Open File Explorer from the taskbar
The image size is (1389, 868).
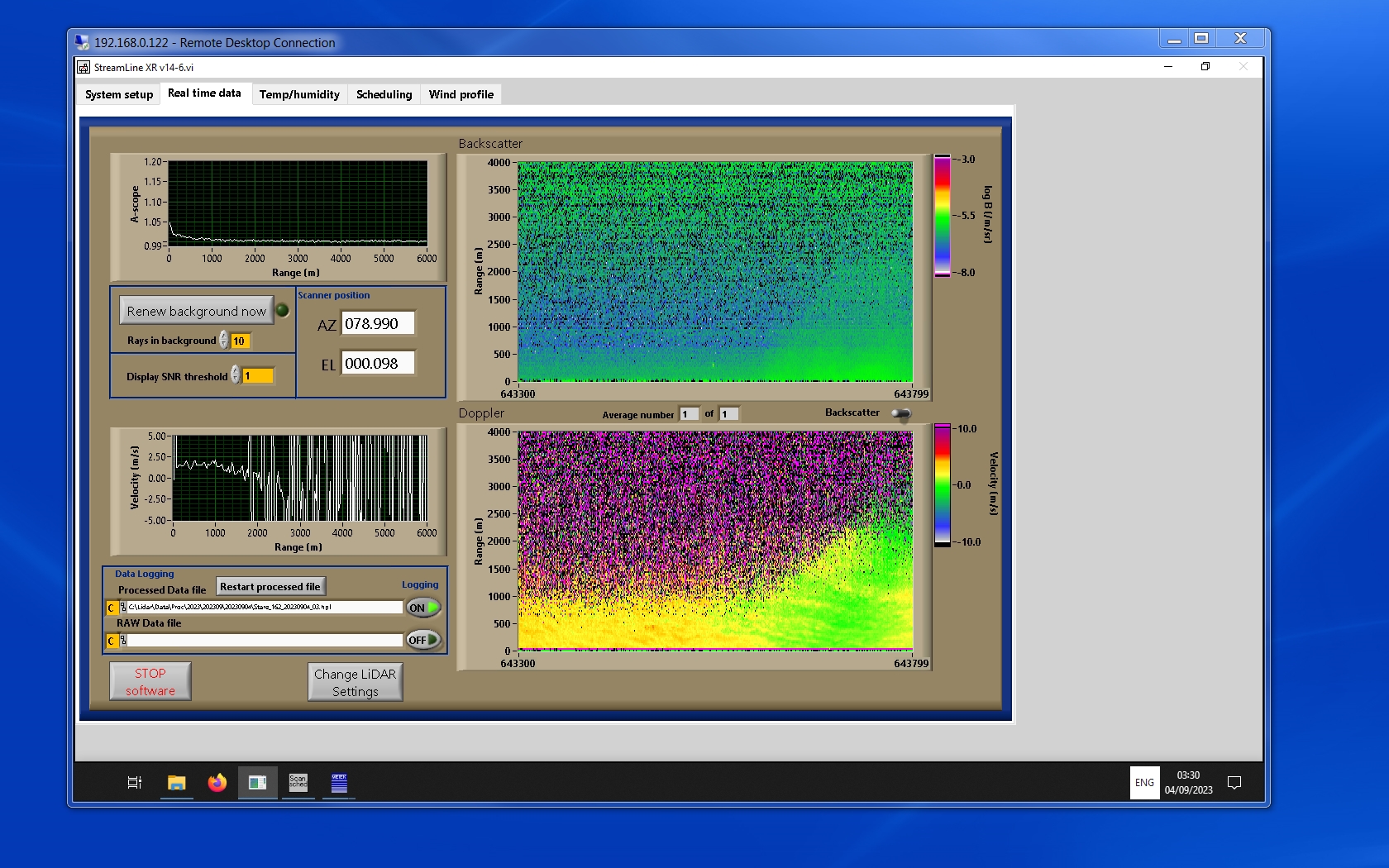(x=176, y=782)
